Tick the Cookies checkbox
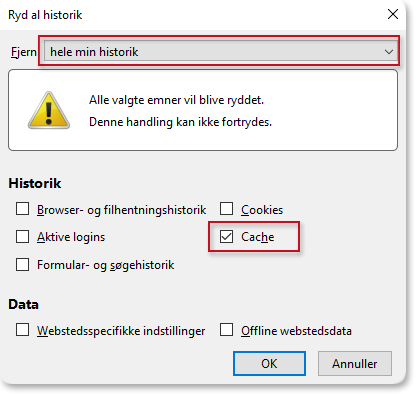Viewport: 416px width, 394px height. click(226, 209)
